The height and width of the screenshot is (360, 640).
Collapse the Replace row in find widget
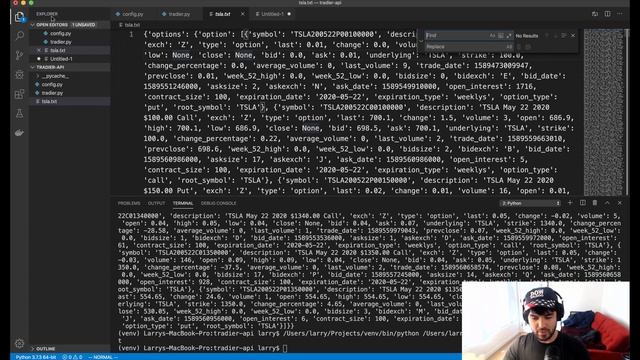pyautogui.click(x=421, y=41)
